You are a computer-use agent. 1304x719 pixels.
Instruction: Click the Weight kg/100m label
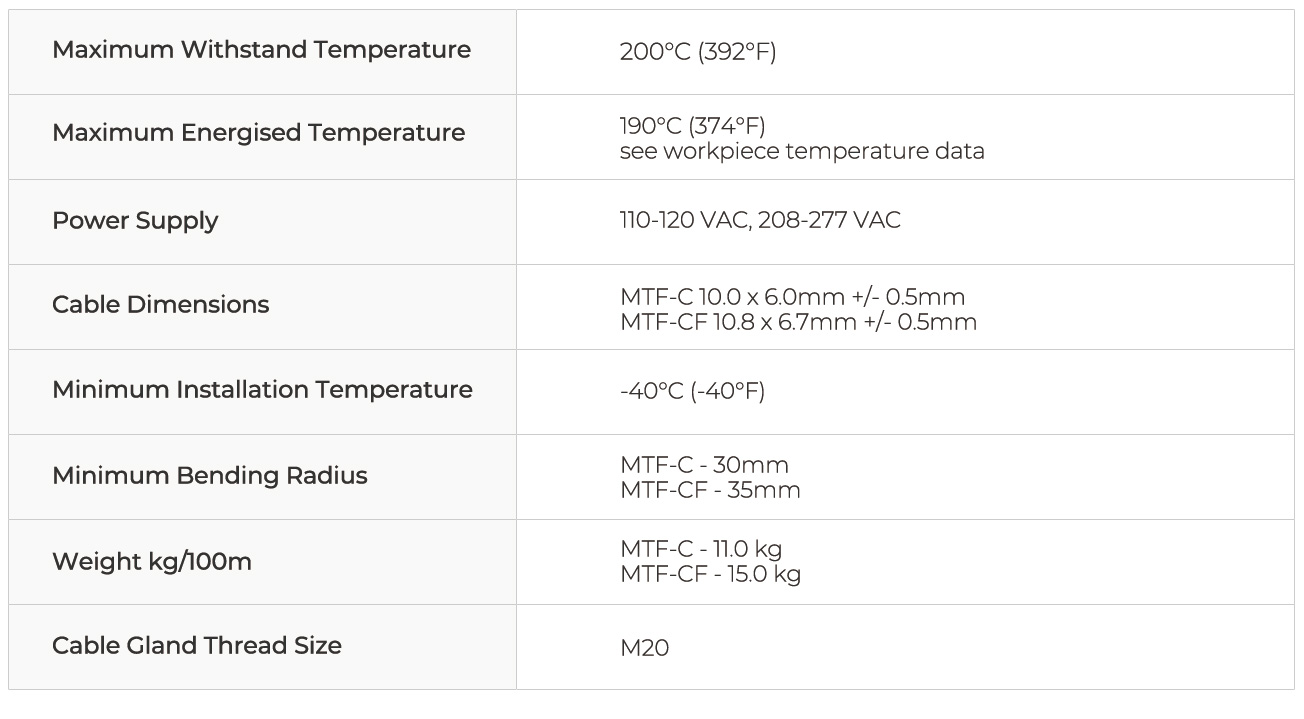tap(152, 562)
